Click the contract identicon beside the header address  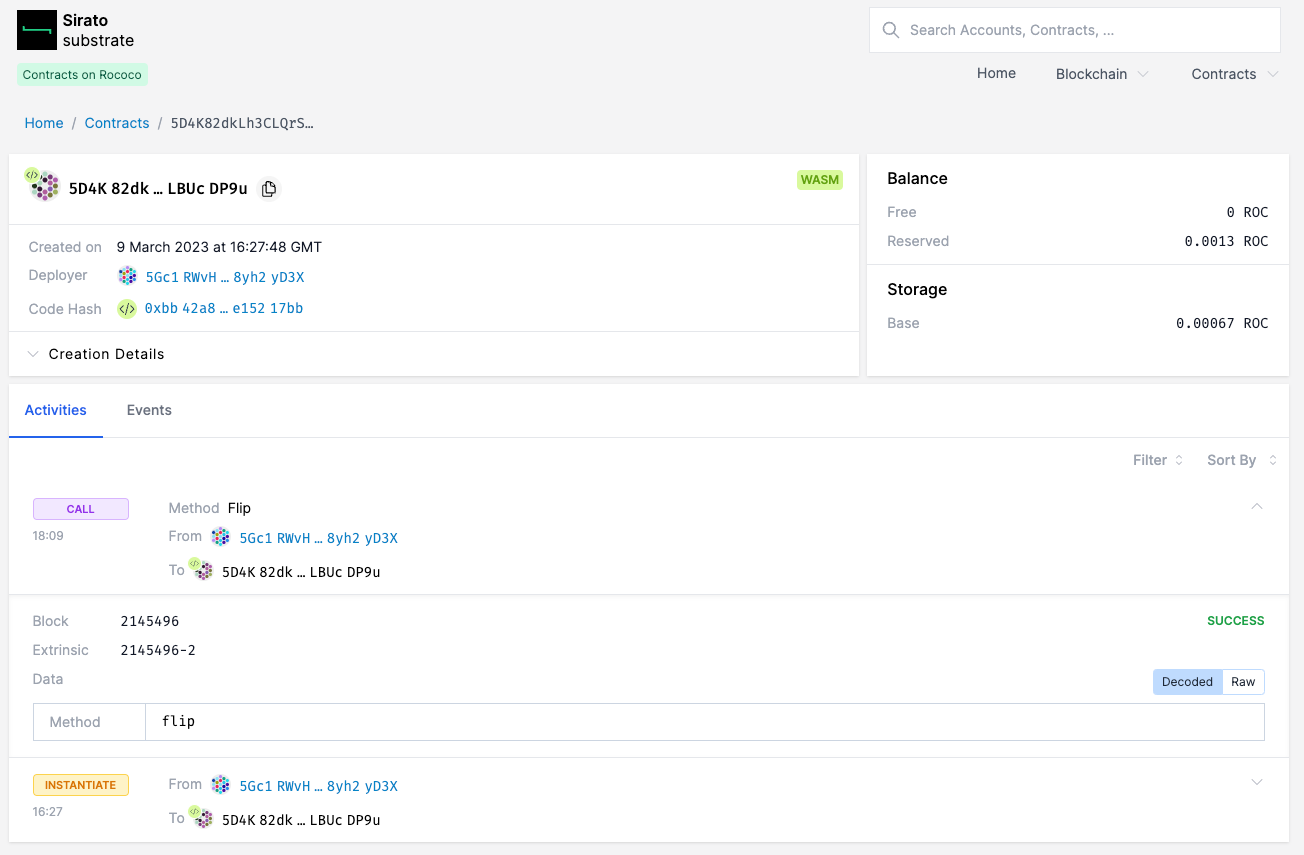click(x=42, y=185)
